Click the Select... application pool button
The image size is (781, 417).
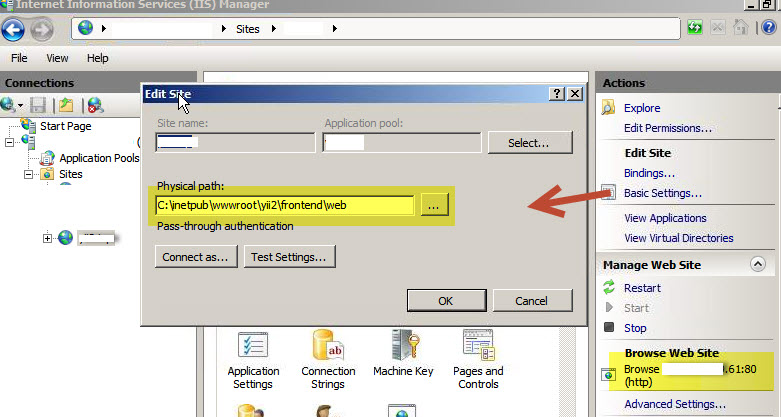[x=530, y=143]
